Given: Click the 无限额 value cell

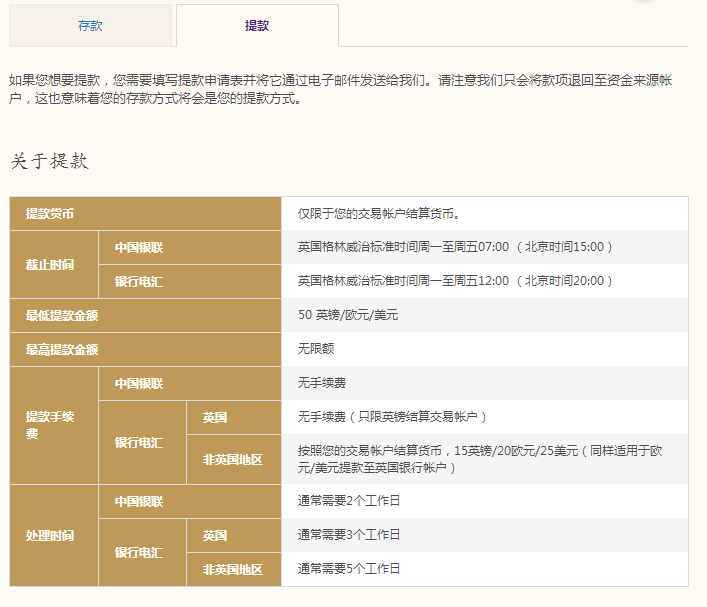Looking at the screenshot, I should (317, 349).
